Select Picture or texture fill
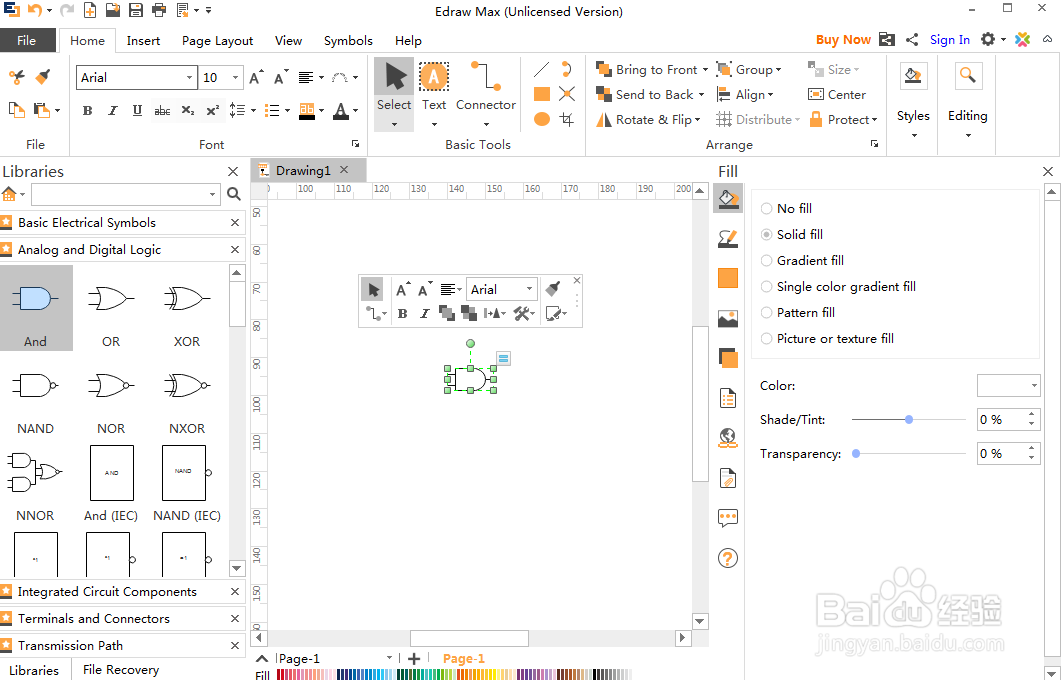Image resolution: width=1063 pixels, height=680 pixels. point(828,338)
